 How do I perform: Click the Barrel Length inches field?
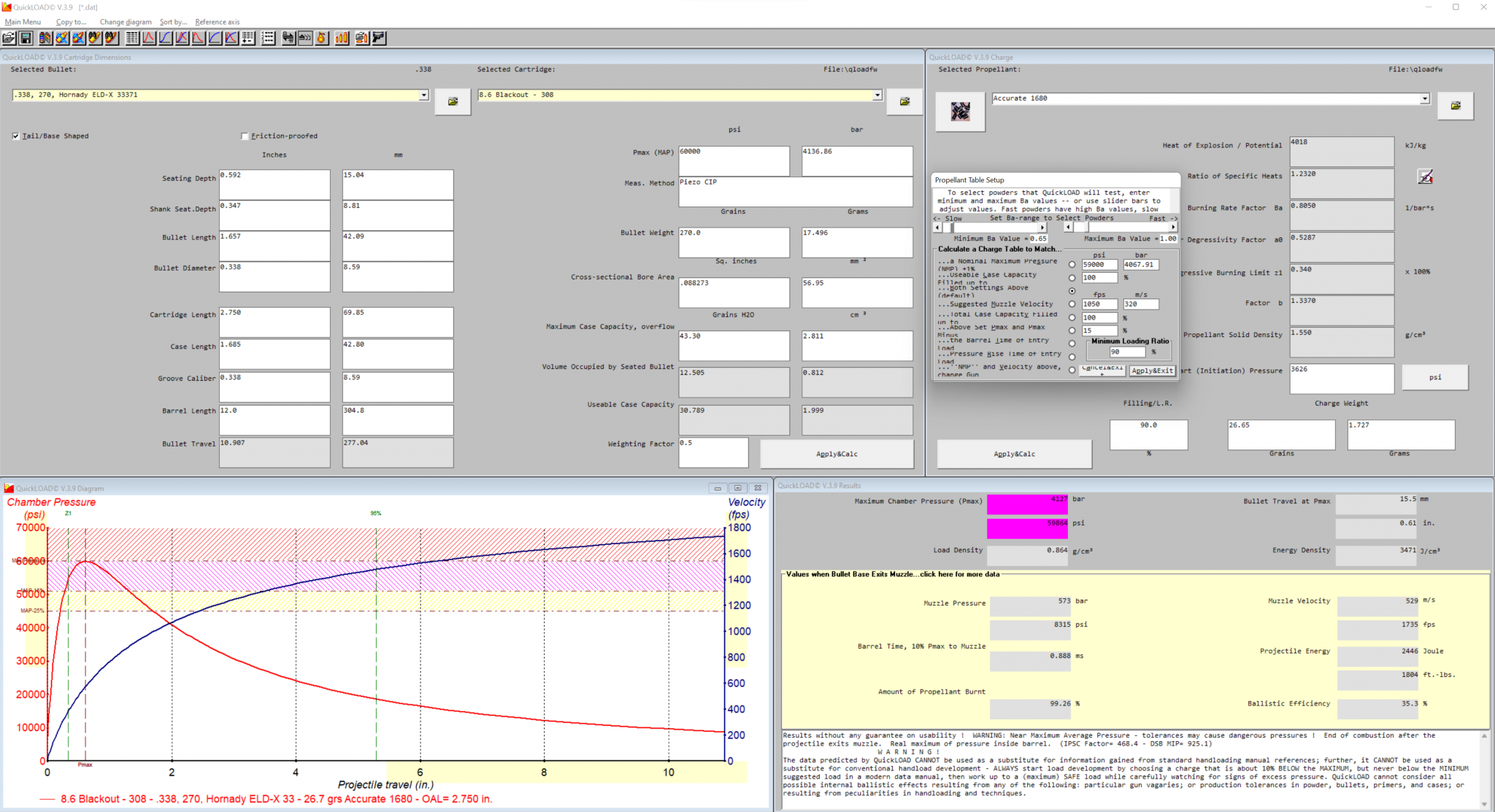pos(274,420)
